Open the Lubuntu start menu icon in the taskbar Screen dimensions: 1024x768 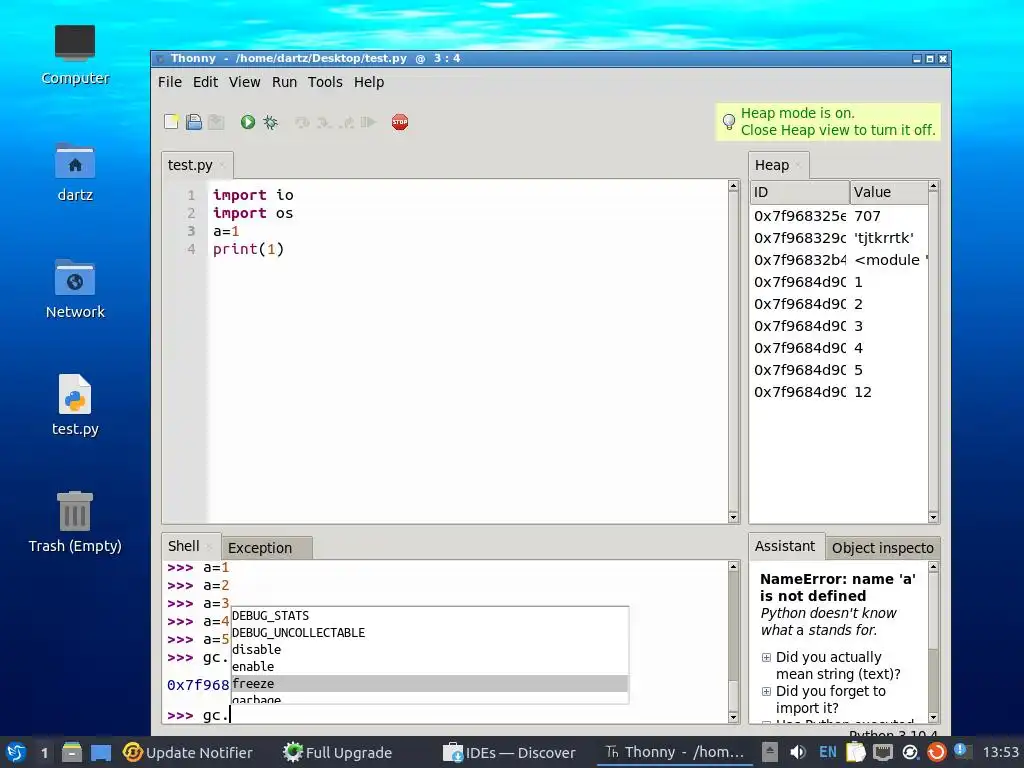[16, 752]
